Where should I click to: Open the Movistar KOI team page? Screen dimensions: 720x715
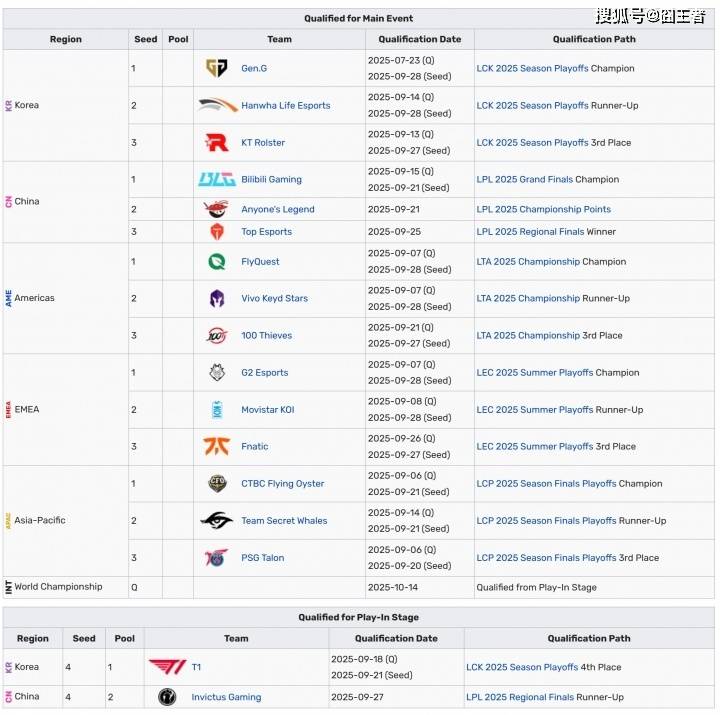click(267, 410)
